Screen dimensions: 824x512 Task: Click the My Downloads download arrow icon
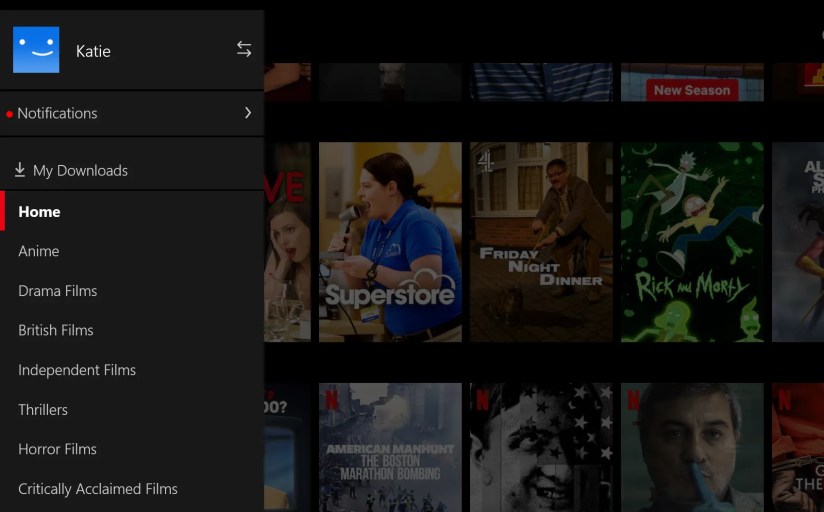(20, 170)
